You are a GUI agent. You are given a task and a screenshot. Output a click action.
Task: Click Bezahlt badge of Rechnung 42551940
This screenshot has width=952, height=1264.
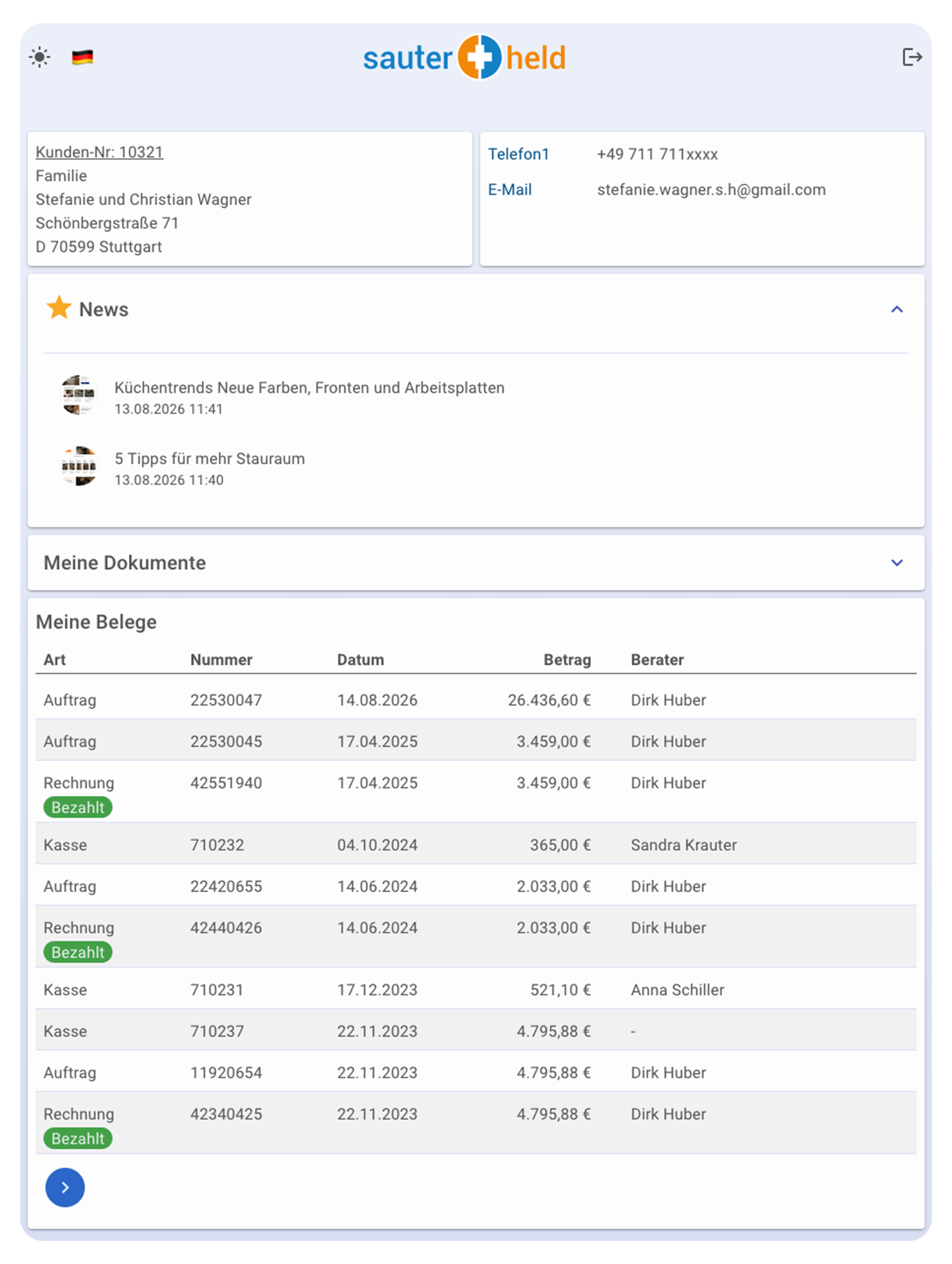(78, 807)
